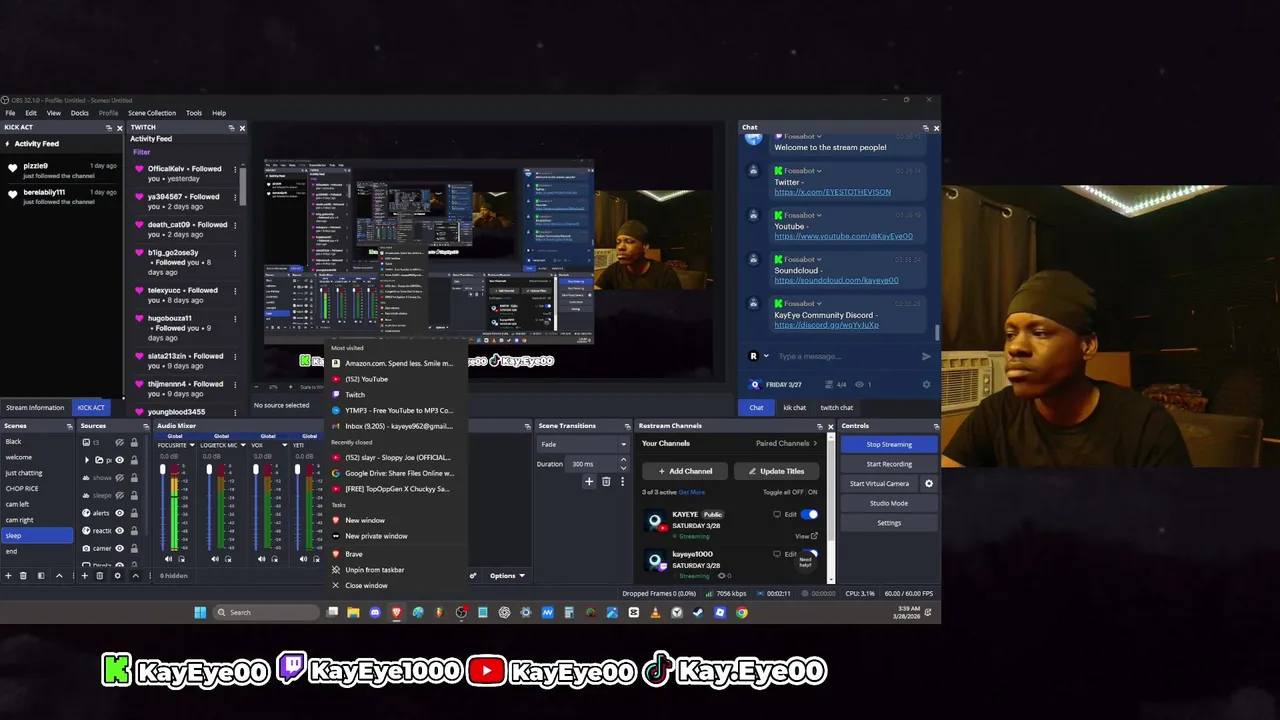Open Scene Collection menu
The image size is (1280, 720).
pyautogui.click(x=152, y=113)
